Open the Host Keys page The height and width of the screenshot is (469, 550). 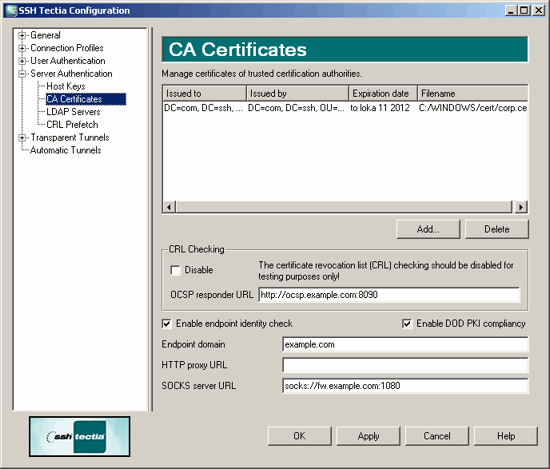point(66,86)
